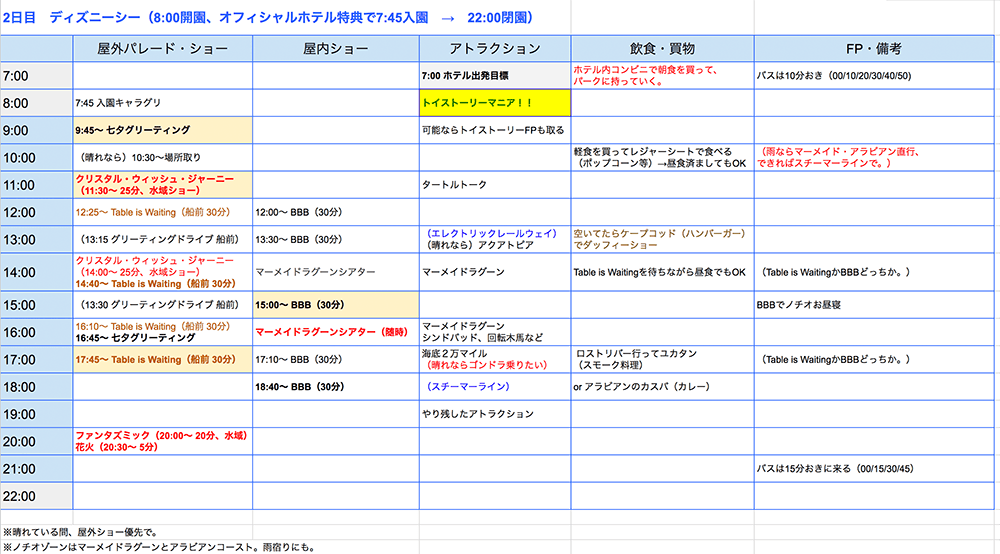Select the アトラクション column header
Image resolution: width=1000 pixels, height=554 pixels.
pos(495,48)
